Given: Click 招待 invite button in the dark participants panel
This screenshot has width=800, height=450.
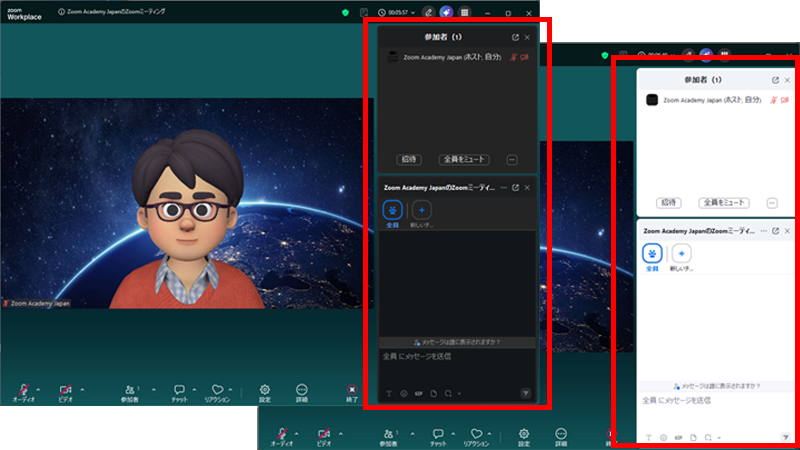Looking at the screenshot, I should [410, 159].
